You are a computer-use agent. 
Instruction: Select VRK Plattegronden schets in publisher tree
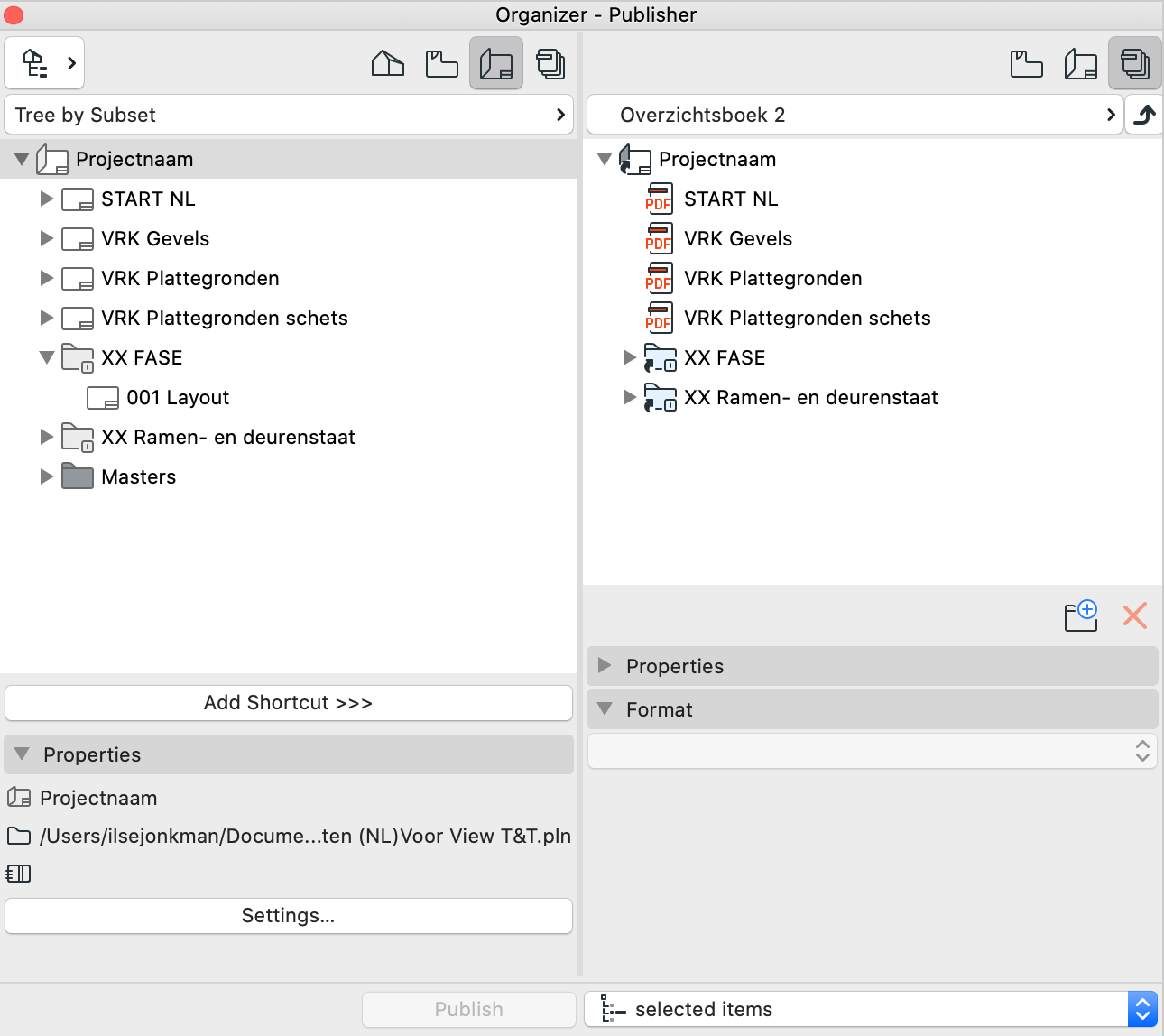(808, 318)
